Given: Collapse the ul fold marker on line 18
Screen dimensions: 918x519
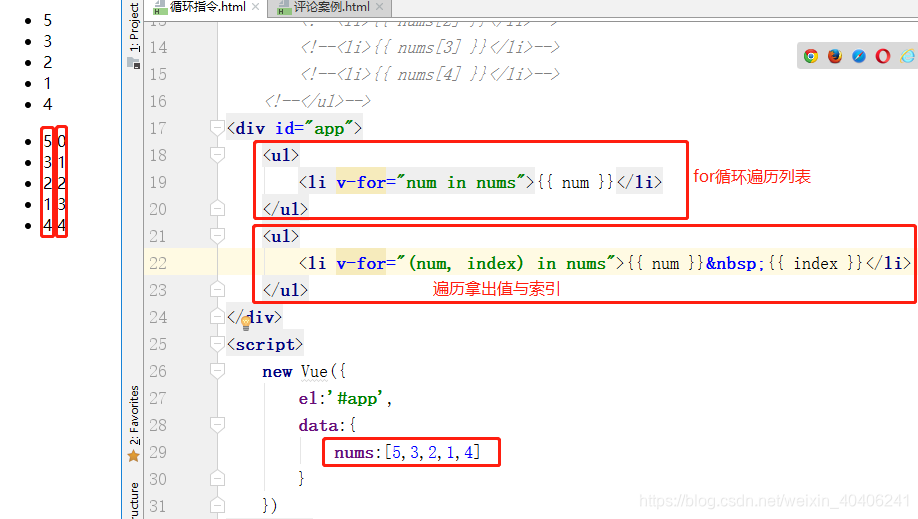Looking at the screenshot, I should click(x=217, y=155).
